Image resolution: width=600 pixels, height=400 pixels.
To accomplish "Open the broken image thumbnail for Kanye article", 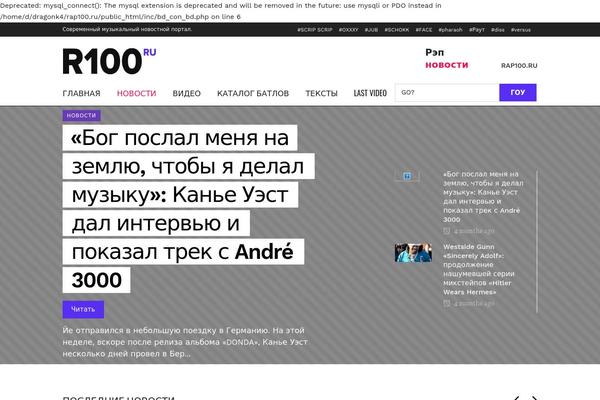I will click(407, 176).
